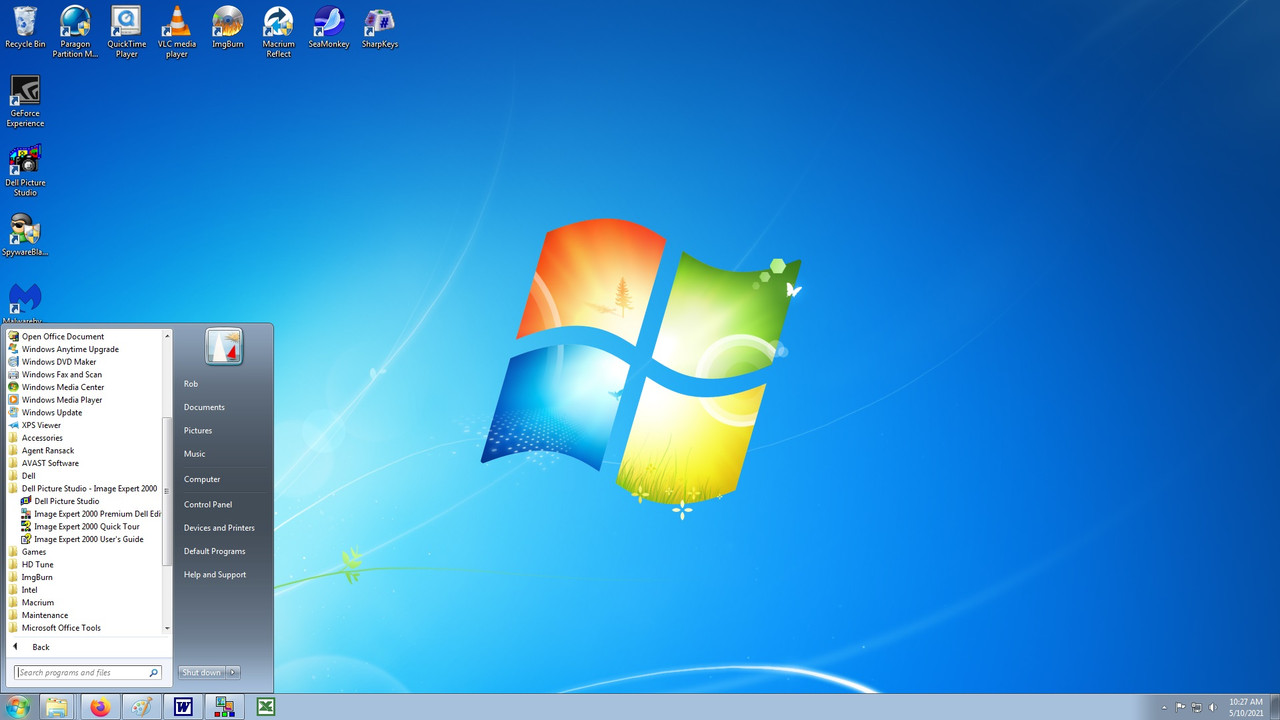Open Control Panel from the Start menu
The image size is (1280, 720).
coord(207,504)
